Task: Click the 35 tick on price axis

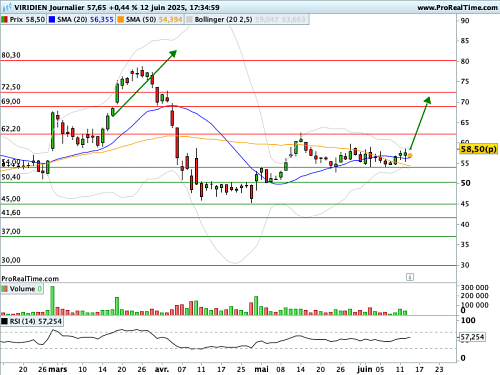Action: pos(465,245)
